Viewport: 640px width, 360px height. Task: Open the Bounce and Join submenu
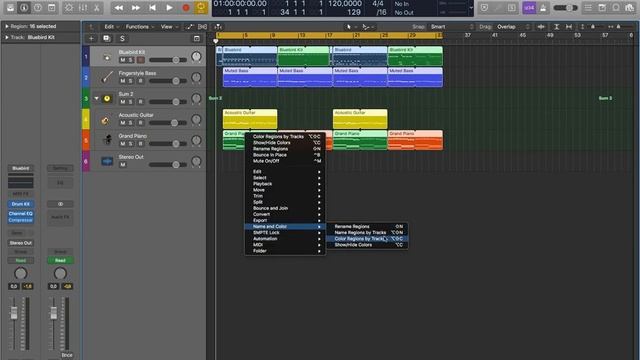[x=284, y=208]
